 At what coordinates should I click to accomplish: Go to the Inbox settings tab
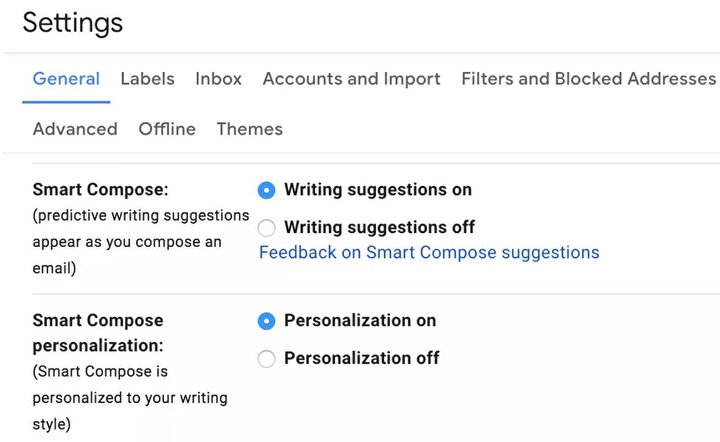click(219, 79)
